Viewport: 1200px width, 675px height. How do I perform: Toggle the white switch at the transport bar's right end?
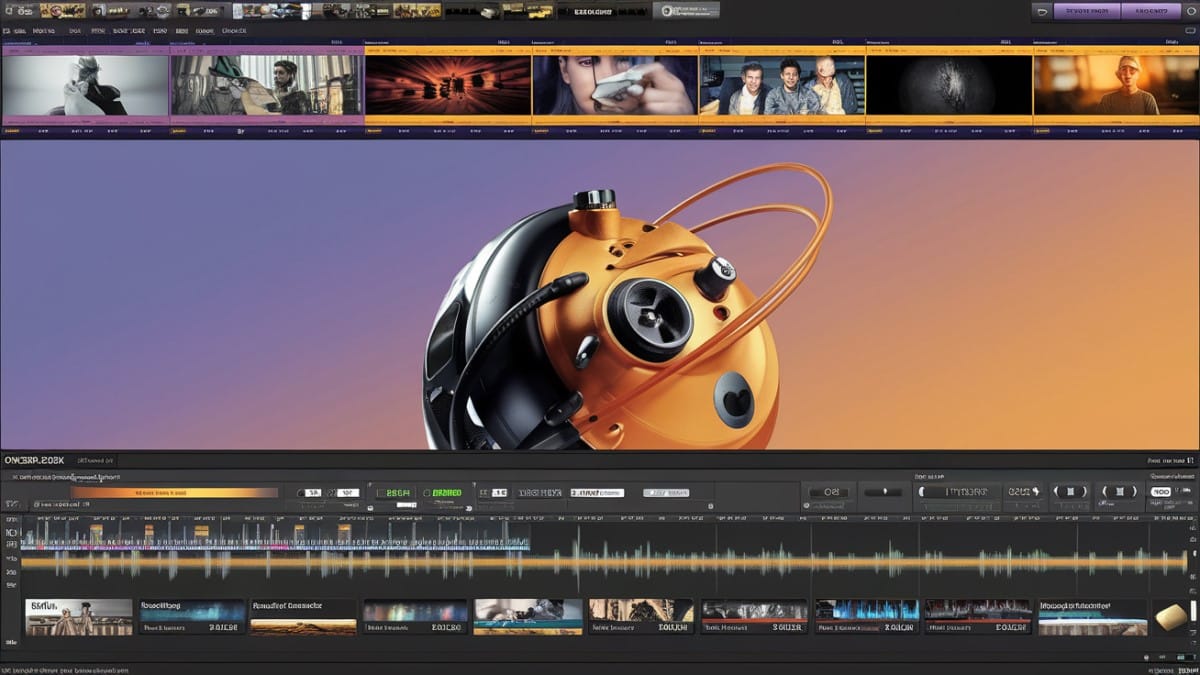1161,492
